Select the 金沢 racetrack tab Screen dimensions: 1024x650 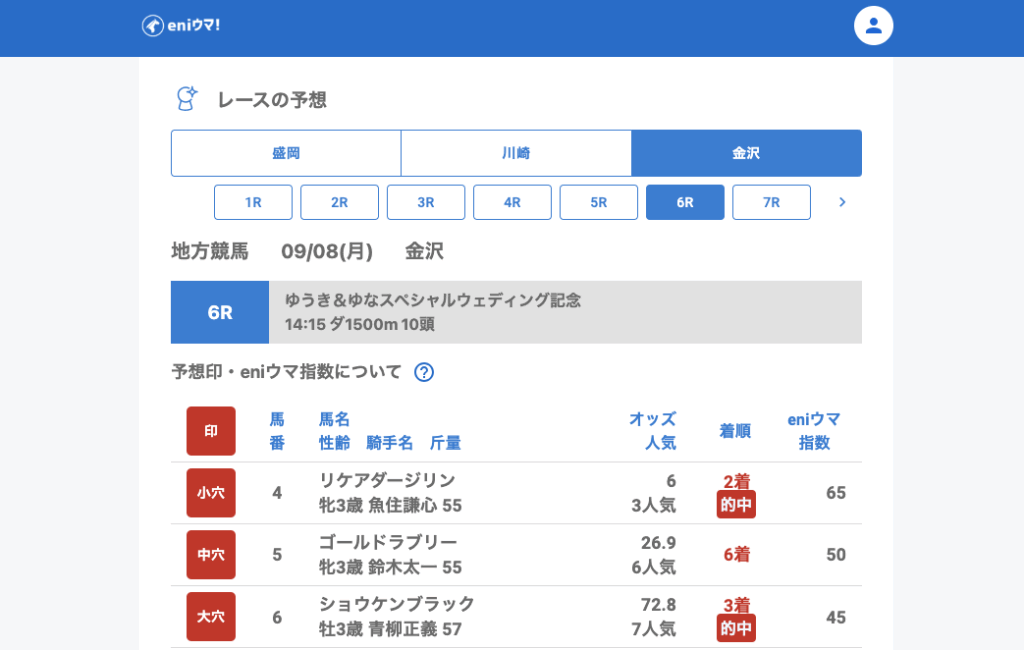[746, 153]
